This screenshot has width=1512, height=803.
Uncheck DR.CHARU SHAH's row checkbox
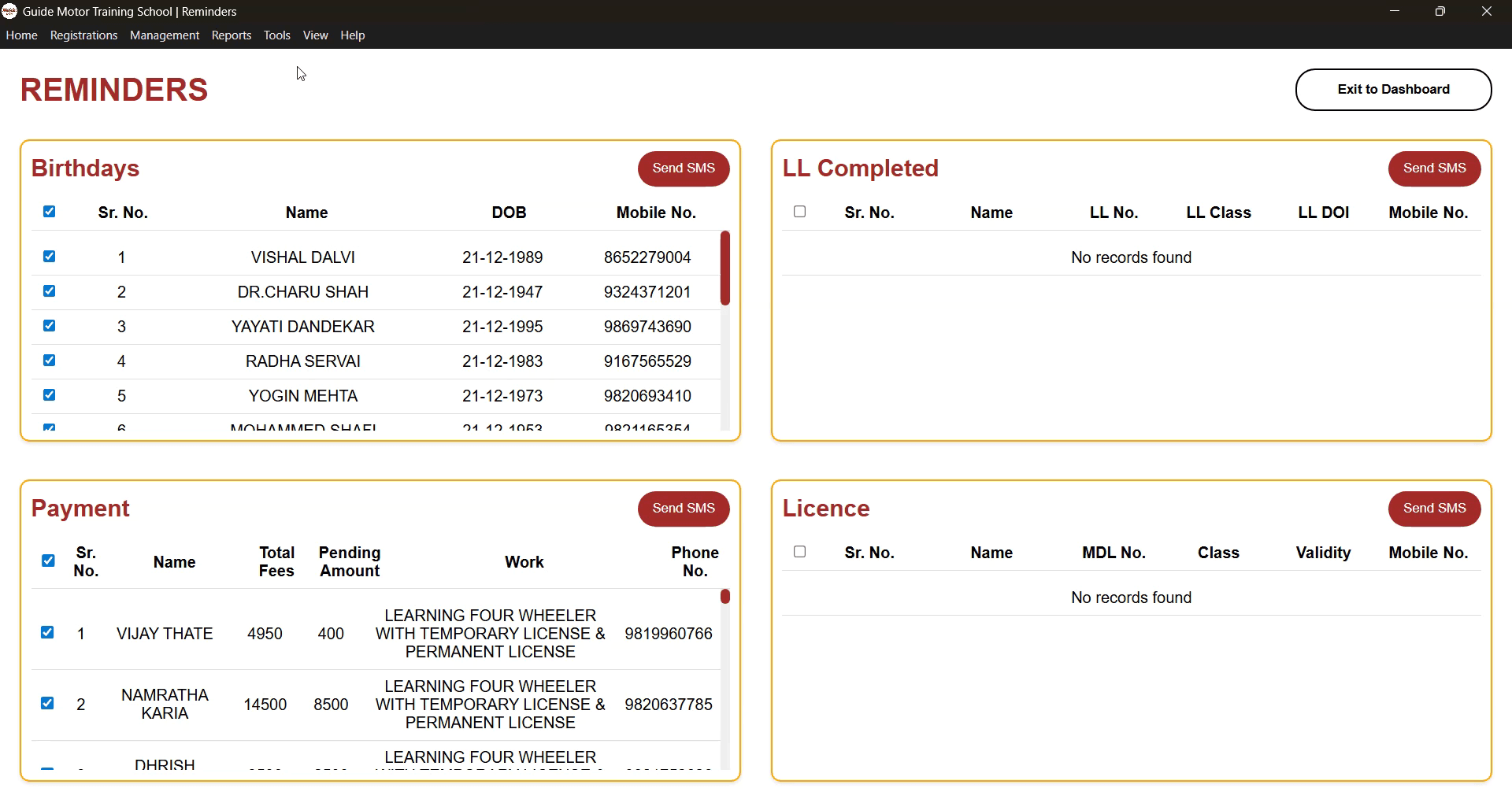pos(50,290)
